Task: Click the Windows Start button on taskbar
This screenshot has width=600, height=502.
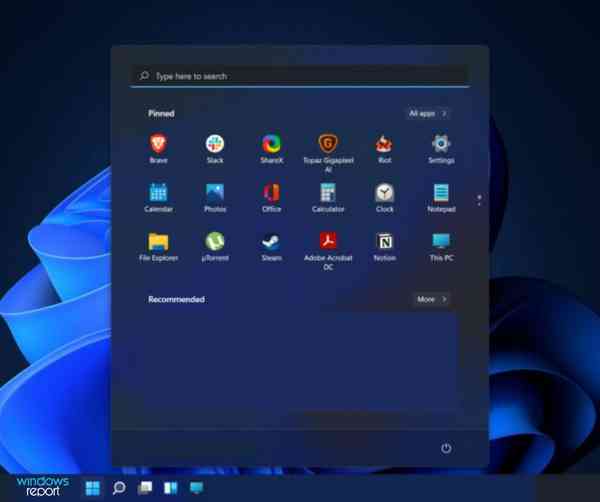Action: coord(93,488)
